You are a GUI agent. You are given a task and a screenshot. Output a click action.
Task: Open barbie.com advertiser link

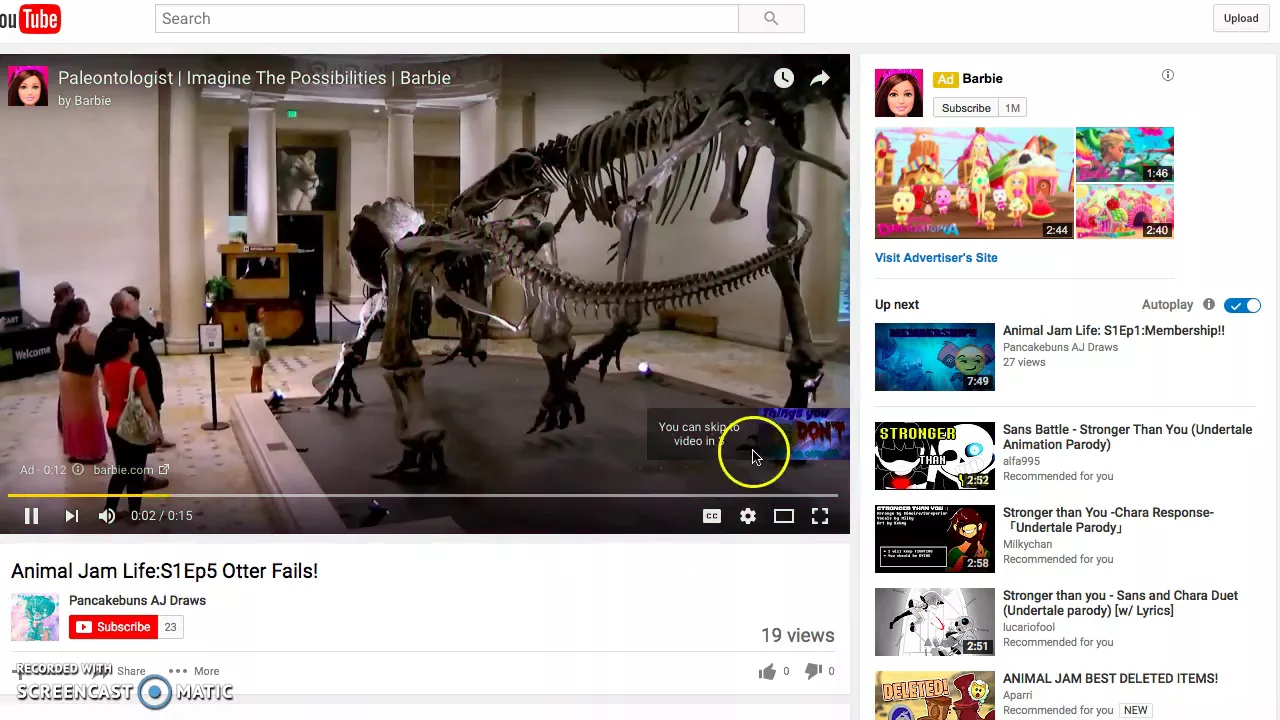point(131,470)
